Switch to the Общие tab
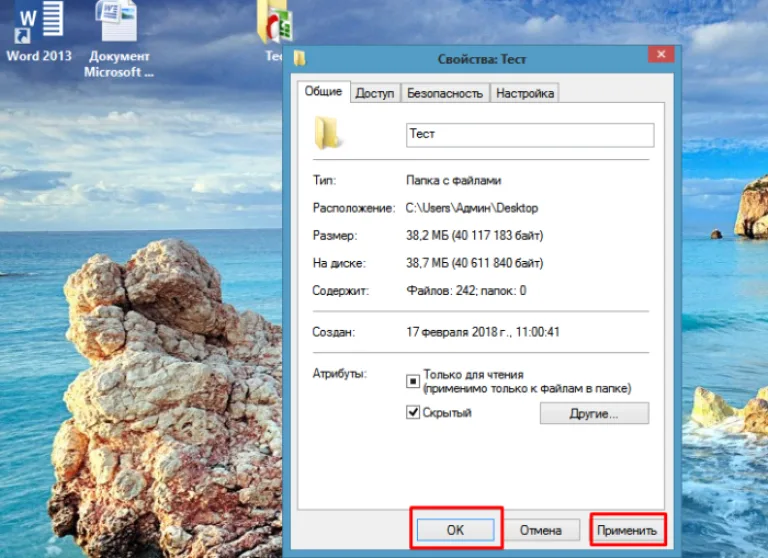768x558 pixels. pos(323,92)
